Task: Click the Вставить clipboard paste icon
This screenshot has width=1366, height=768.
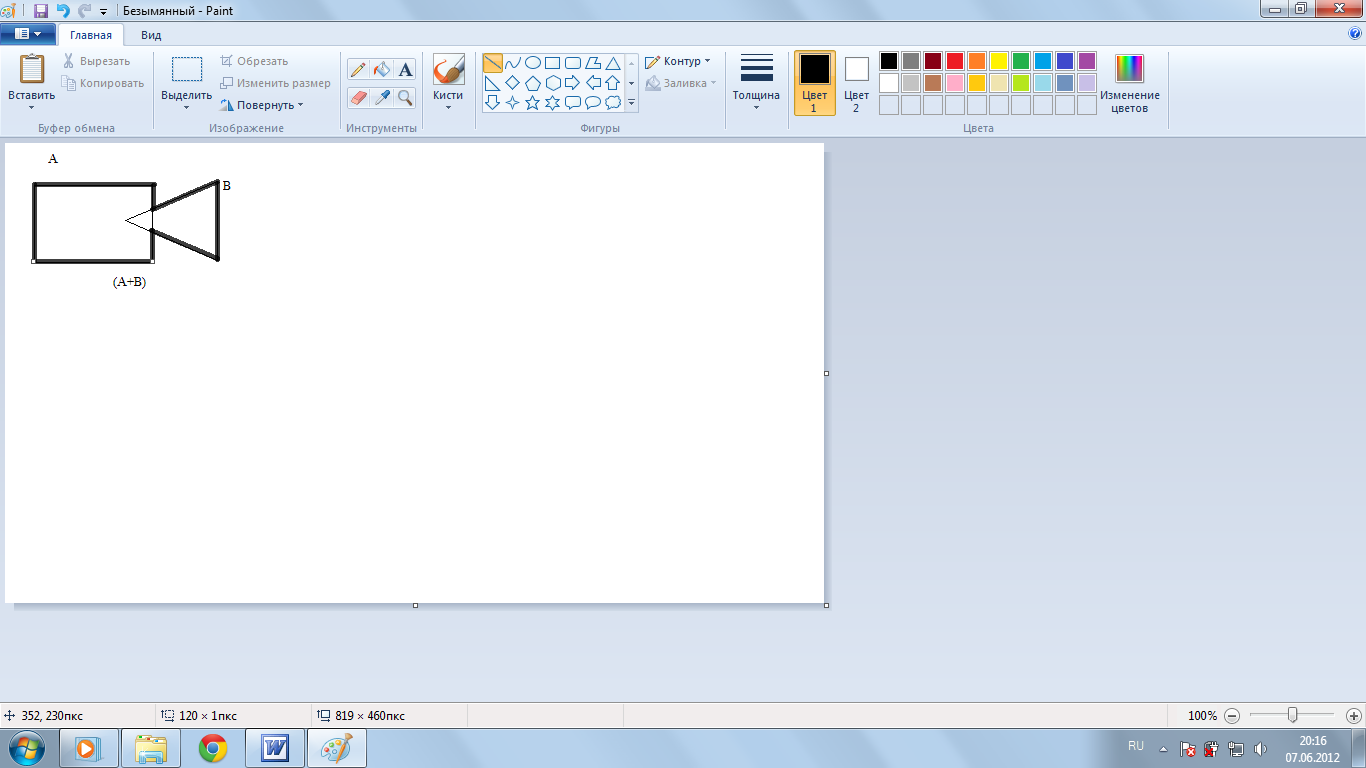Action: pyautogui.click(x=32, y=69)
